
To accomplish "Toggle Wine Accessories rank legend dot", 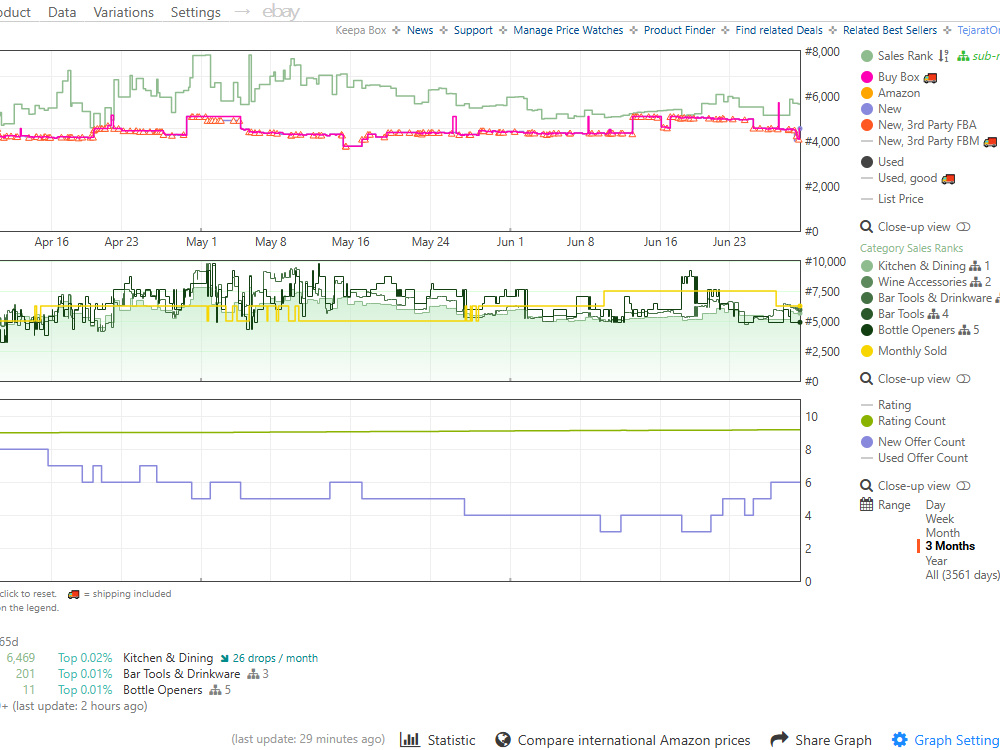I will coord(867,282).
